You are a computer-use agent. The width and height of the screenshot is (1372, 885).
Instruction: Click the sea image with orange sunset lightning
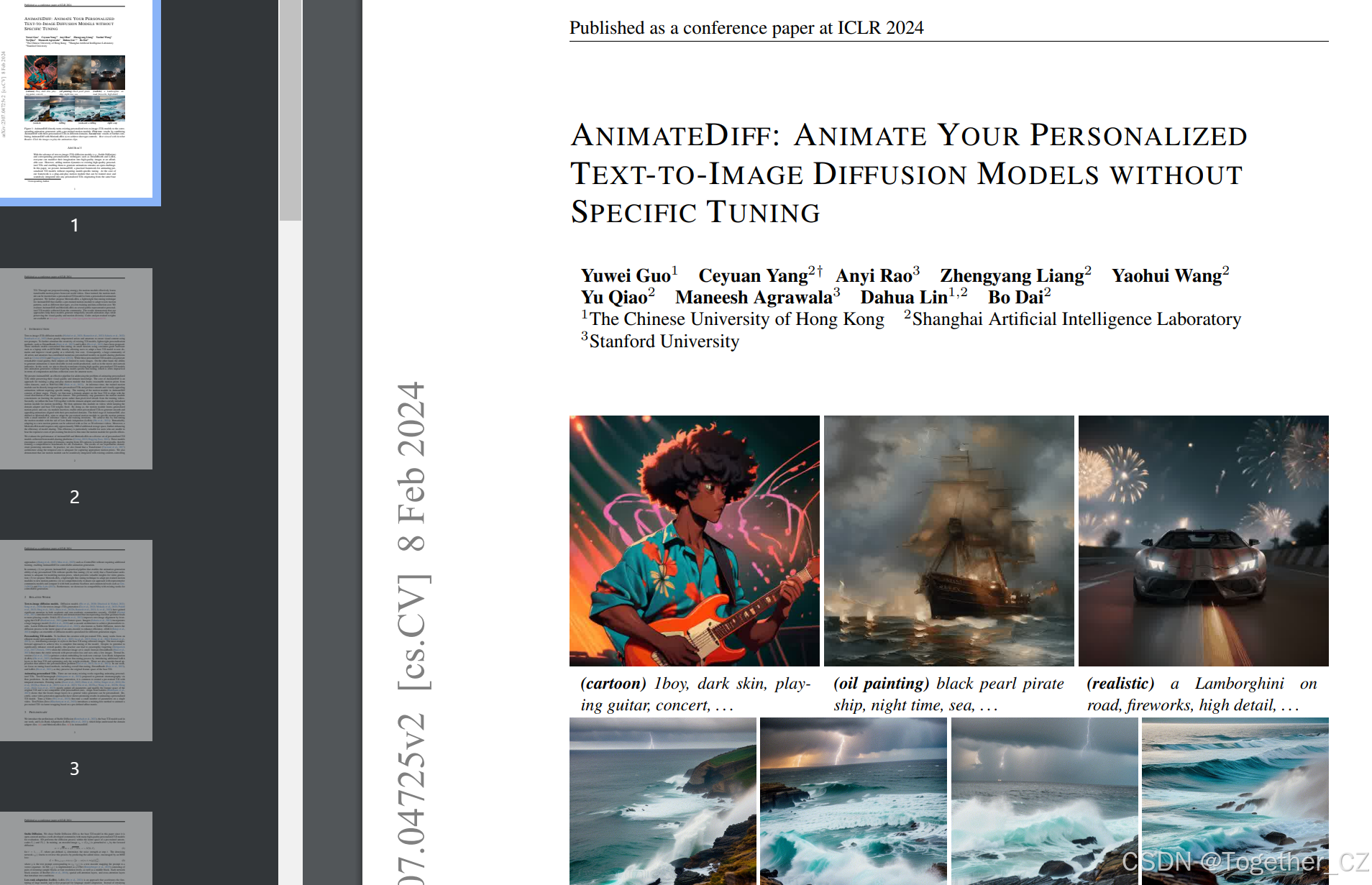[x=854, y=801]
